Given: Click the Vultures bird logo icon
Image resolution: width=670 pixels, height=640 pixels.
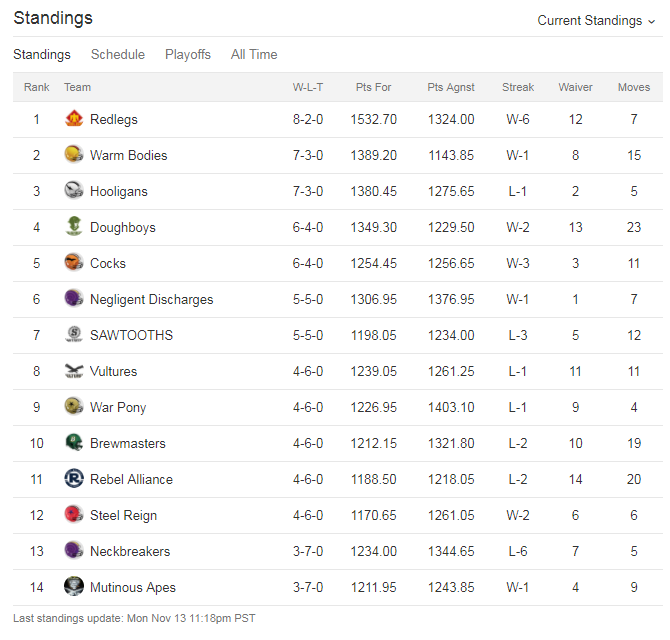Looking at the screenshot, I should coord(74,370).
